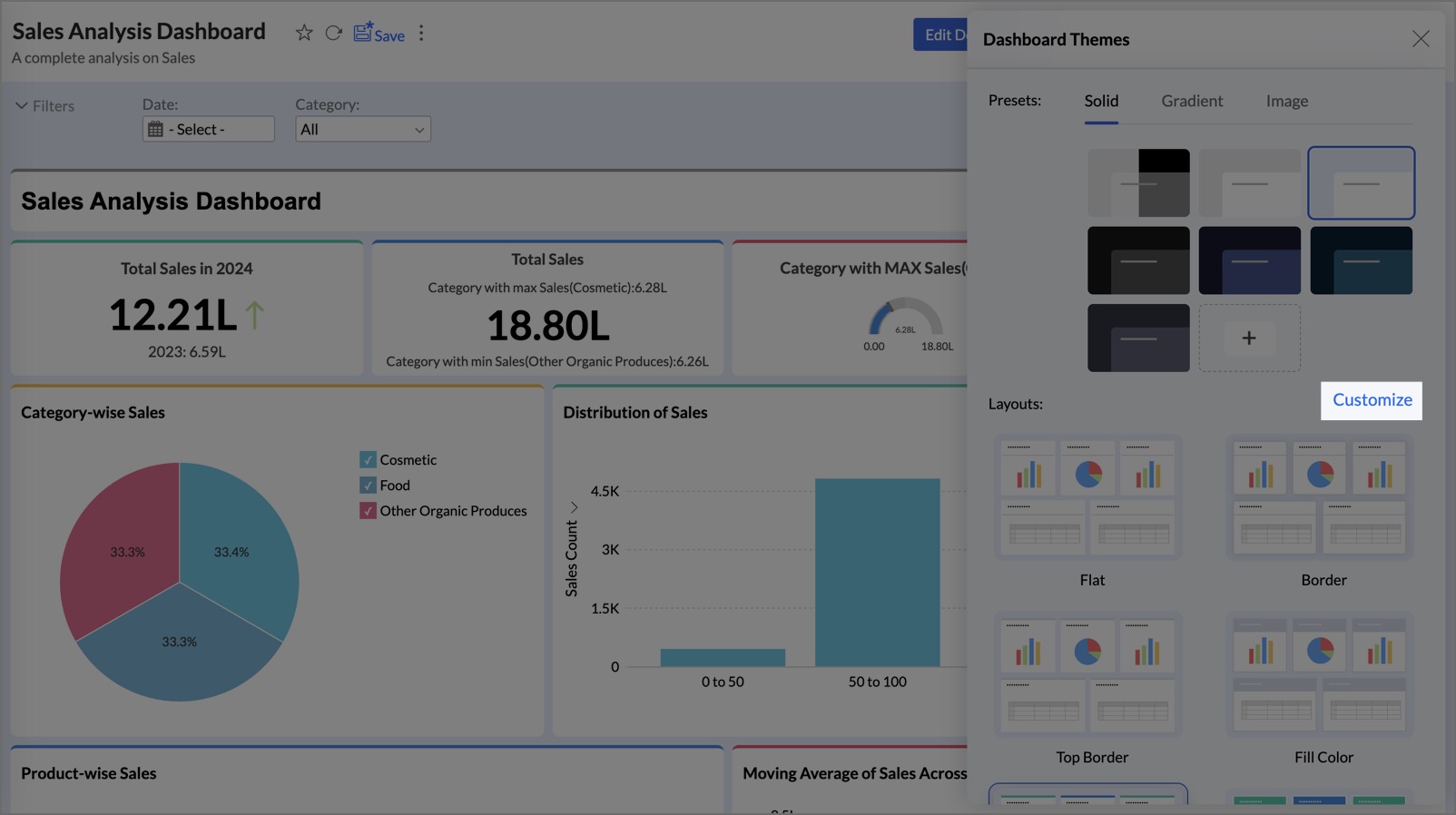Click the Edit Design button
Screen dimensions: 1456x815
[x=940, y=35]
